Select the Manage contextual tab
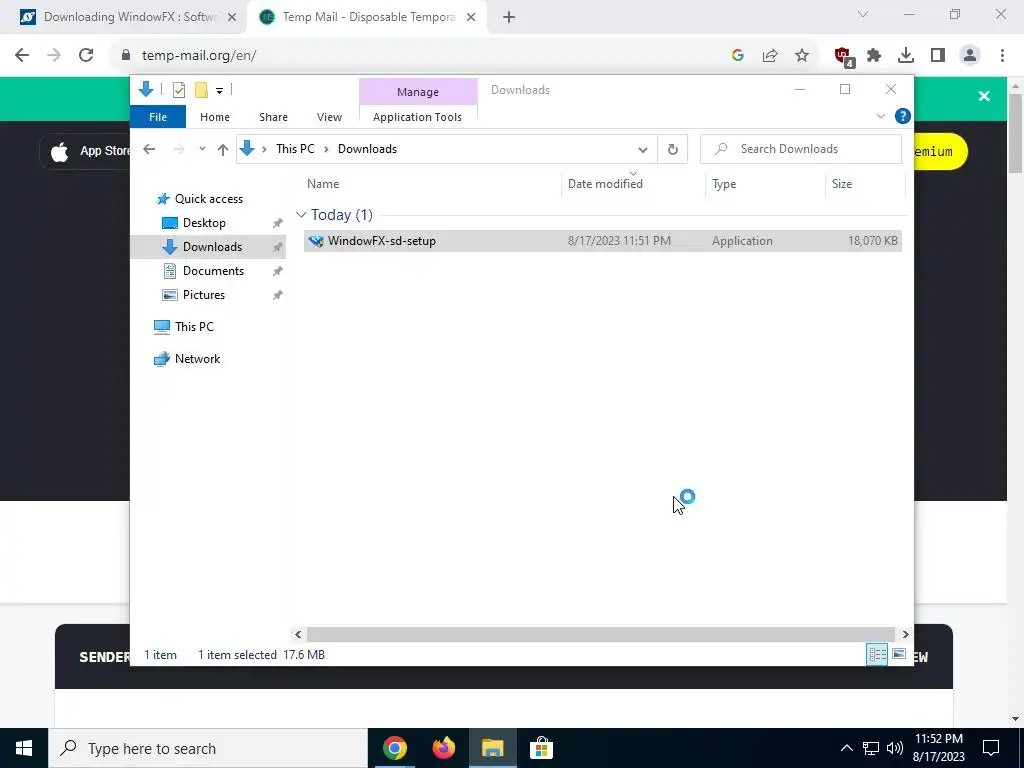This screenshot has width=1024, height=768. 418,92
